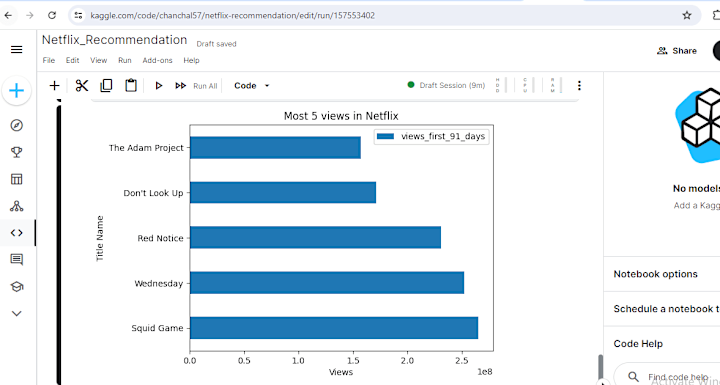Run the current cell play icon
This screenshot has width=720, height=385.
(159, 85)
